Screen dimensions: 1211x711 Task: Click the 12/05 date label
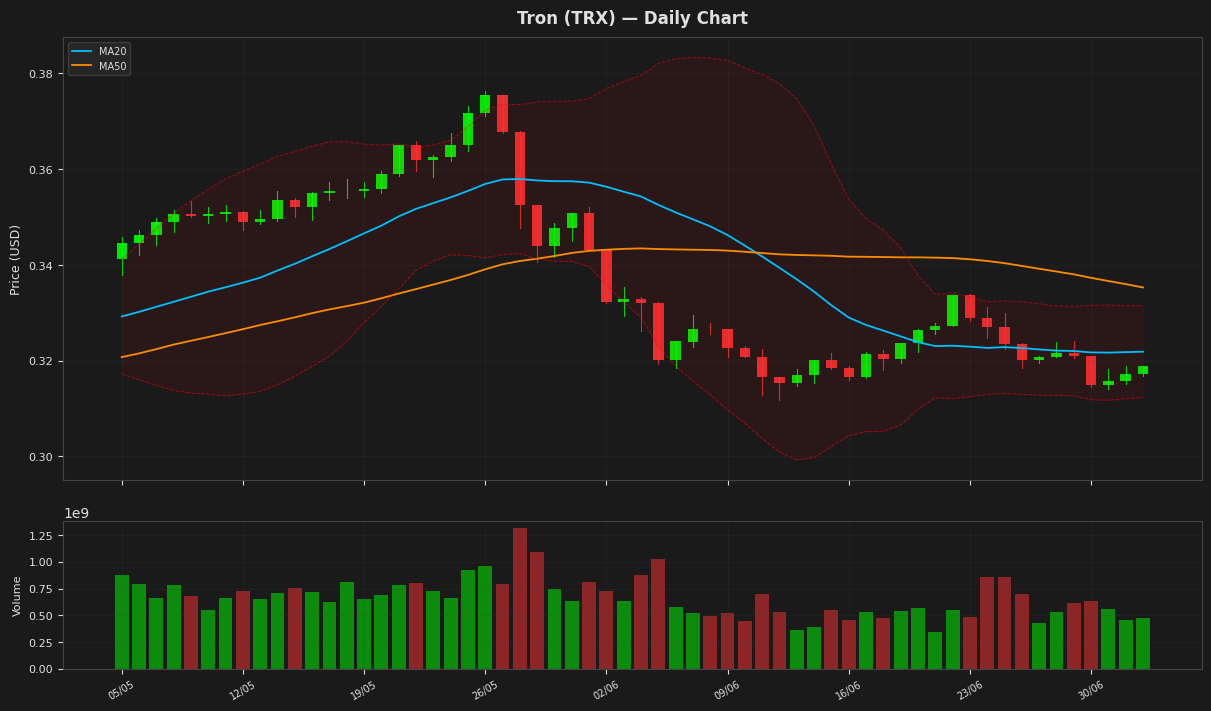[x=243, y=690]
